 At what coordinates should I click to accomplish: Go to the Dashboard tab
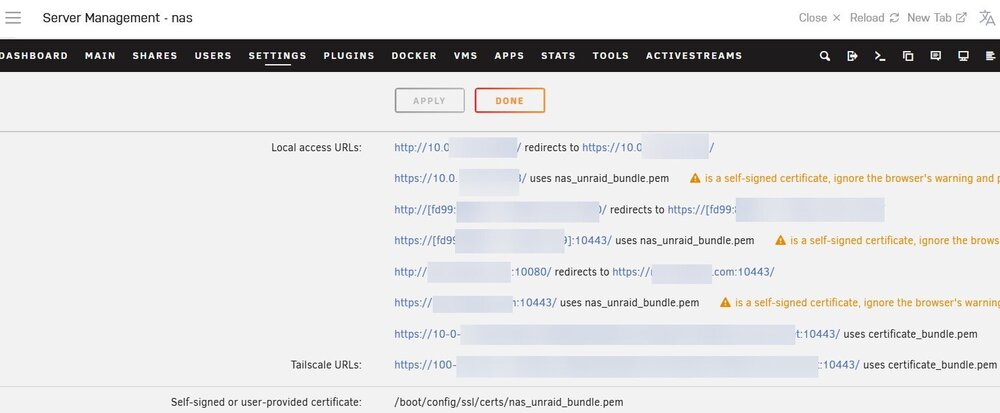pos(34,55)
